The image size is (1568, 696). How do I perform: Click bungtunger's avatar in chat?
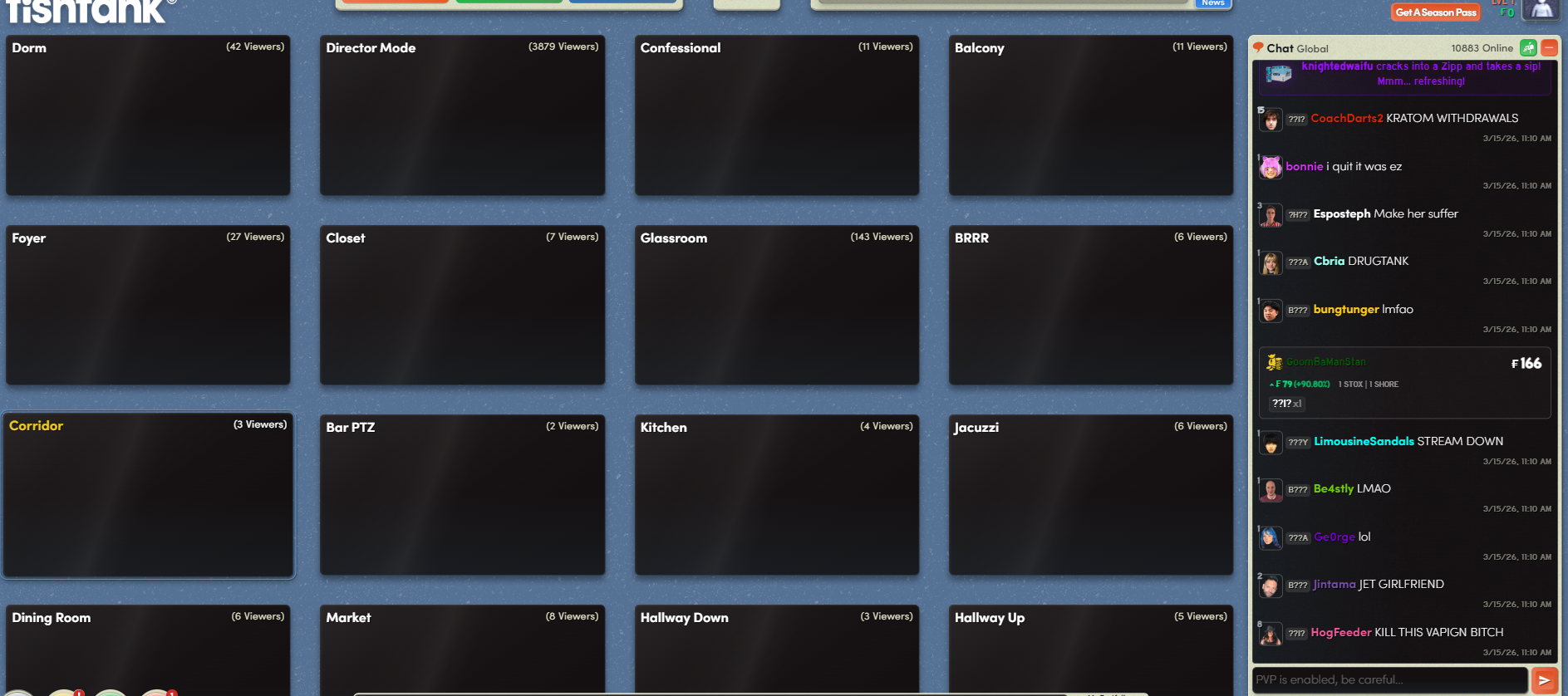(x=1271, y=311)
